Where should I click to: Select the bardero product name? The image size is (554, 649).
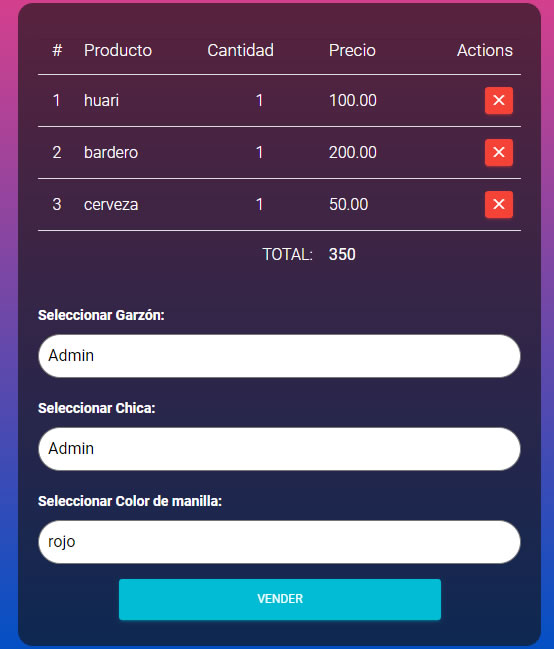tap(111, 153)
